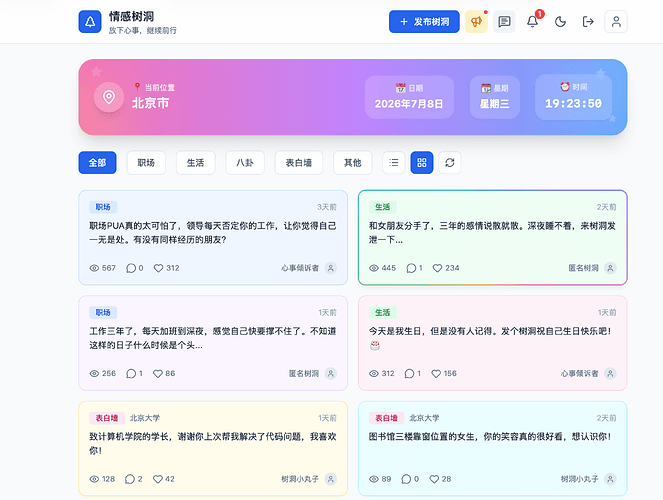Open the message chat icon in header
The image size is (663, 500).
click(504, 22)
